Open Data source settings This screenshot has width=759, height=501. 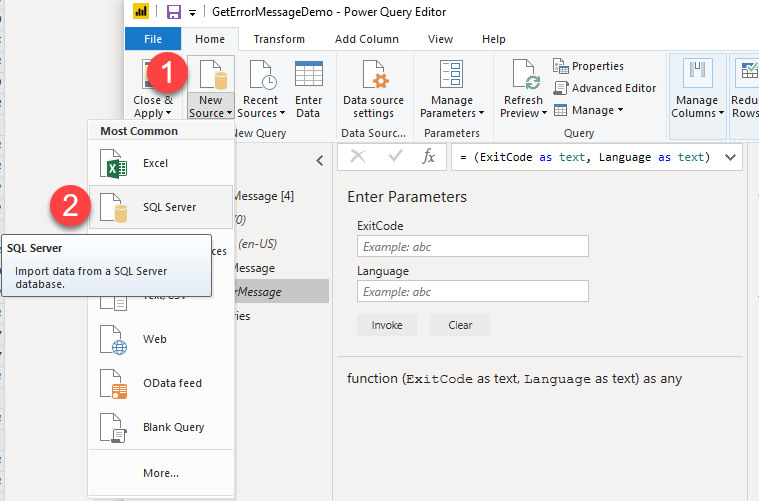[373, 90]
